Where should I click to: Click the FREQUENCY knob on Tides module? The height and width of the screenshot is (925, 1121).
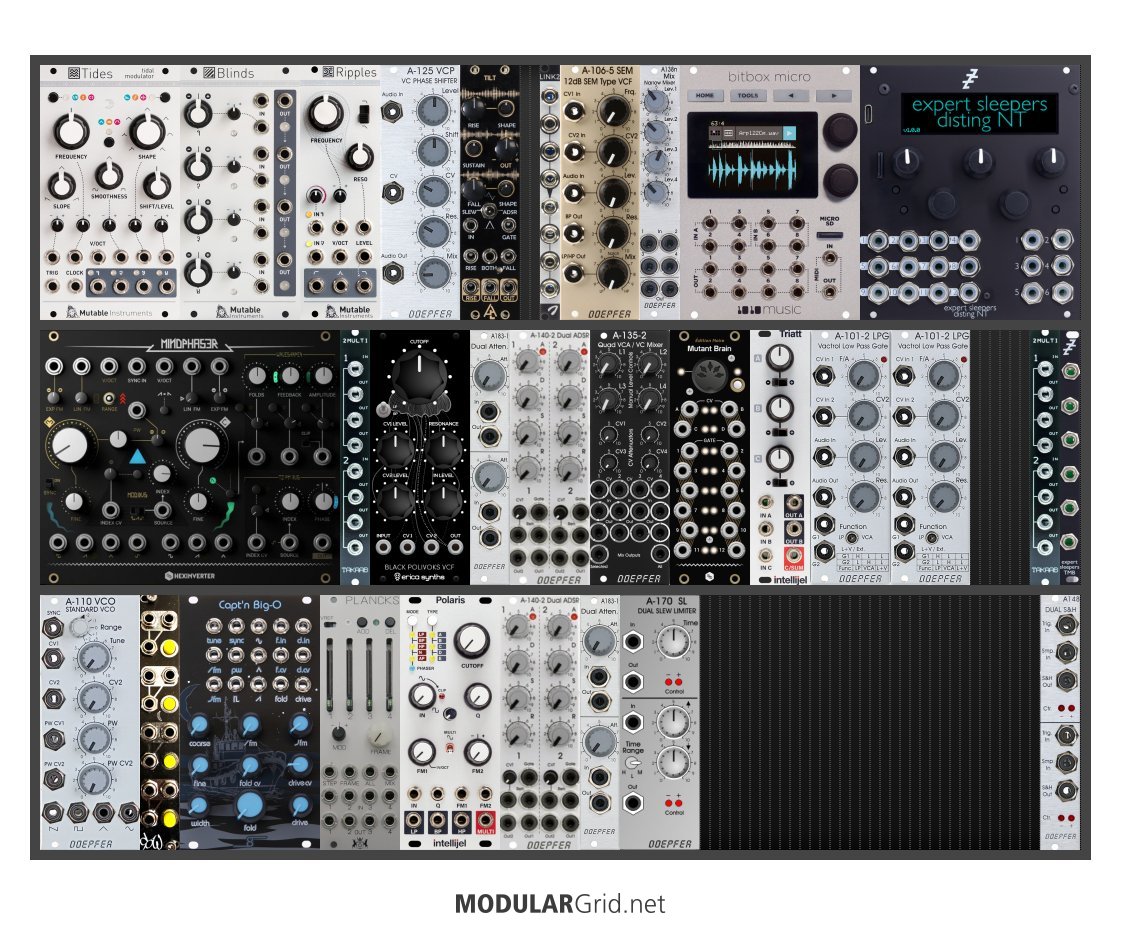coord(71,132)
